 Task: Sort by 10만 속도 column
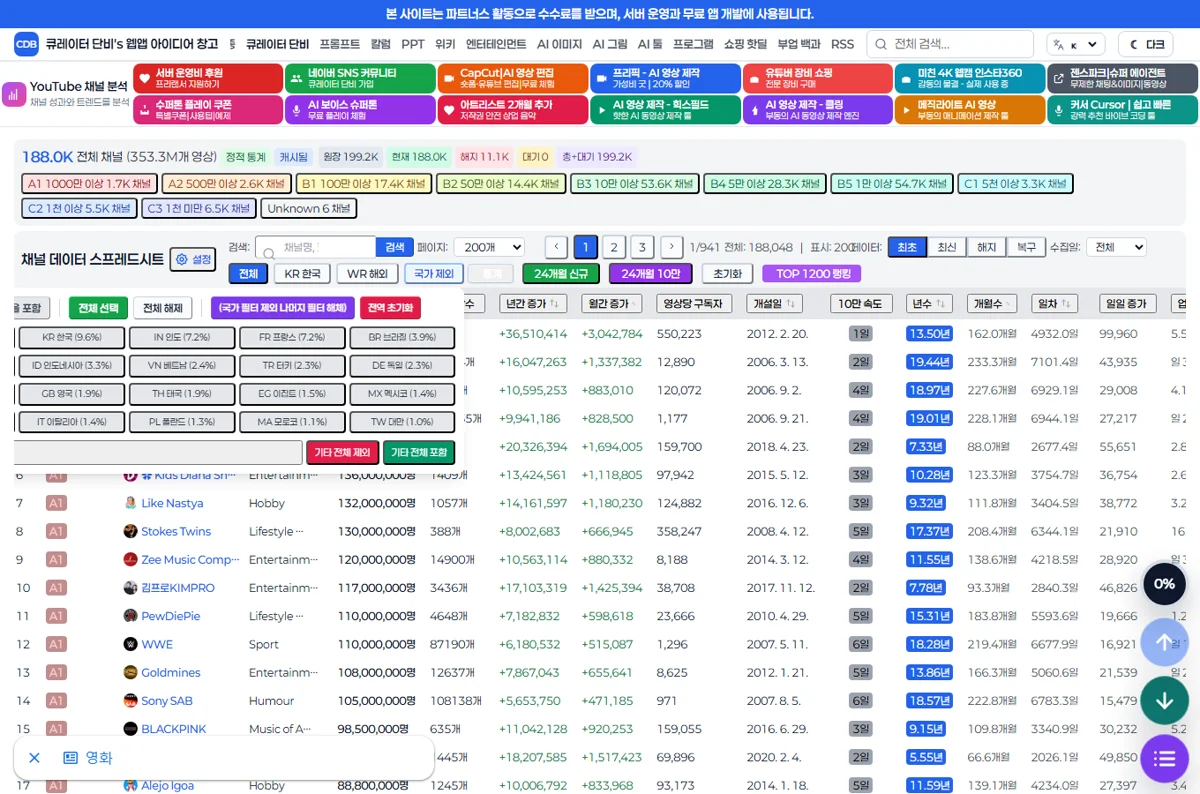[862, 303]
